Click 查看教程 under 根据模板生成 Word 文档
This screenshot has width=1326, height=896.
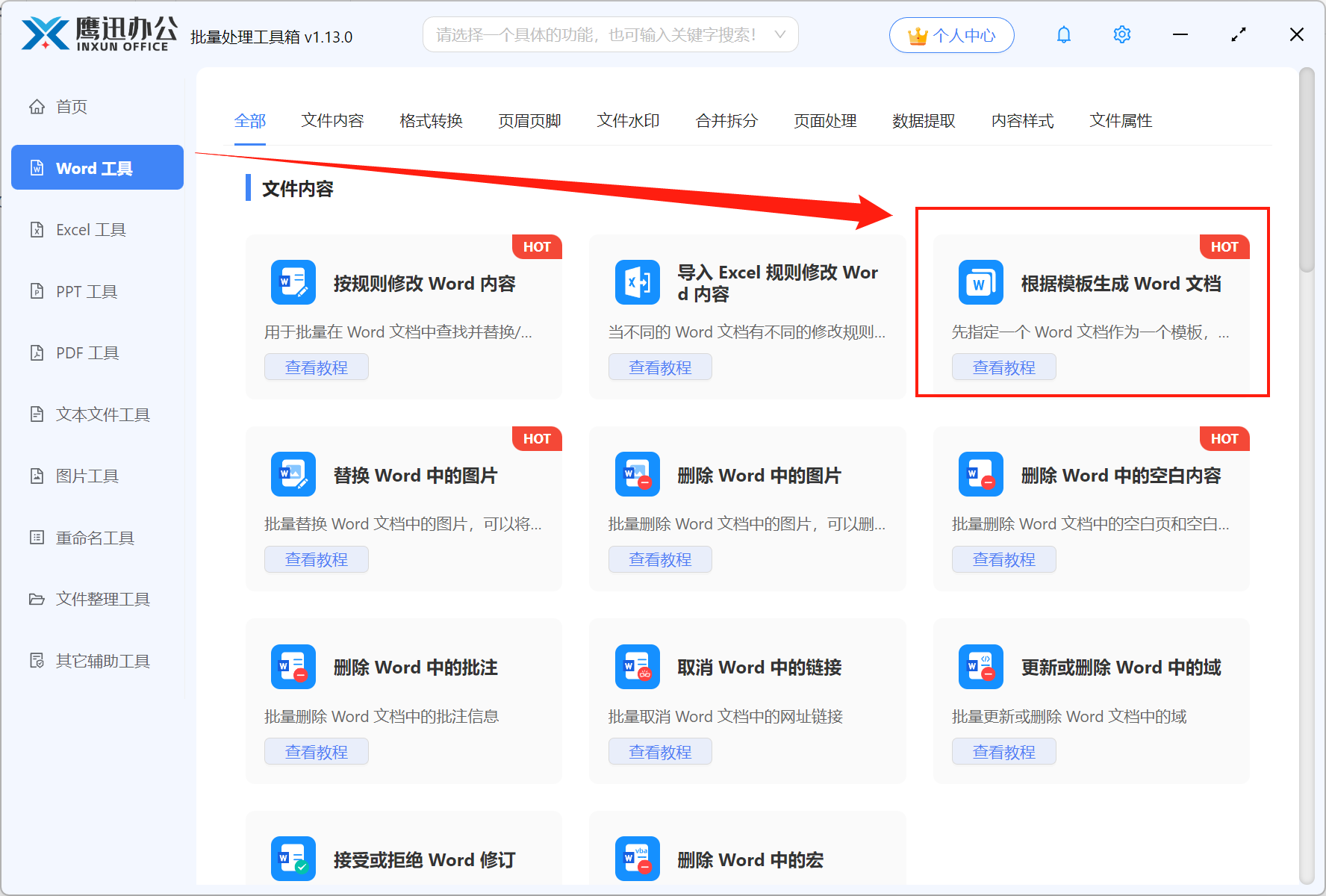[x=1003, y=367]
